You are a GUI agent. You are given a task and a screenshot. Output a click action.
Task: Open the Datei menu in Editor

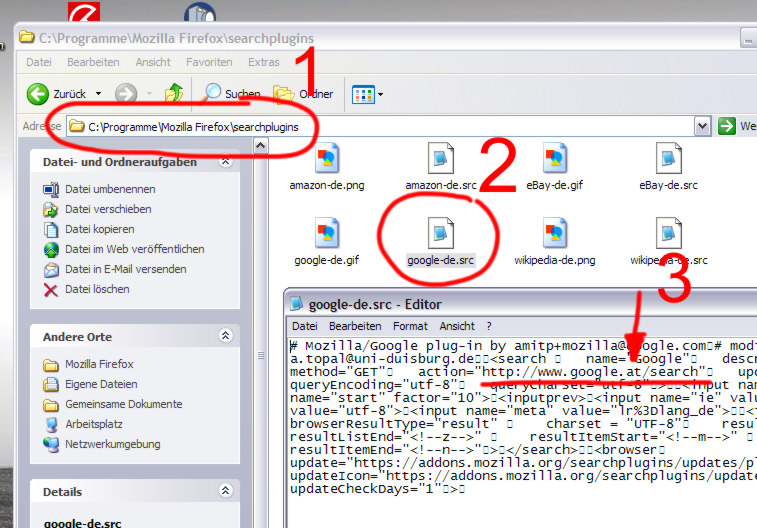click(x=305, y=326)
